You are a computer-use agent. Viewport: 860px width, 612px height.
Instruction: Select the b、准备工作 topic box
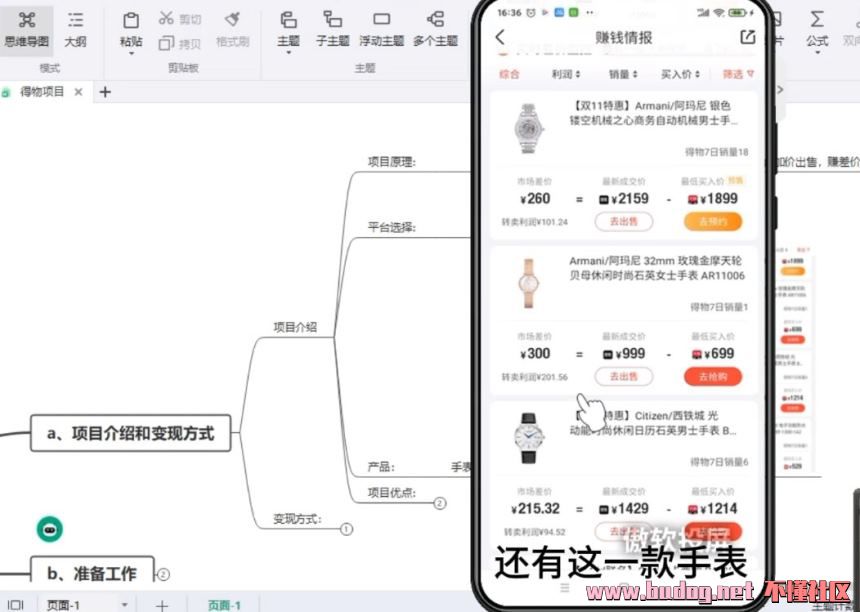click(x=92, y=571)
